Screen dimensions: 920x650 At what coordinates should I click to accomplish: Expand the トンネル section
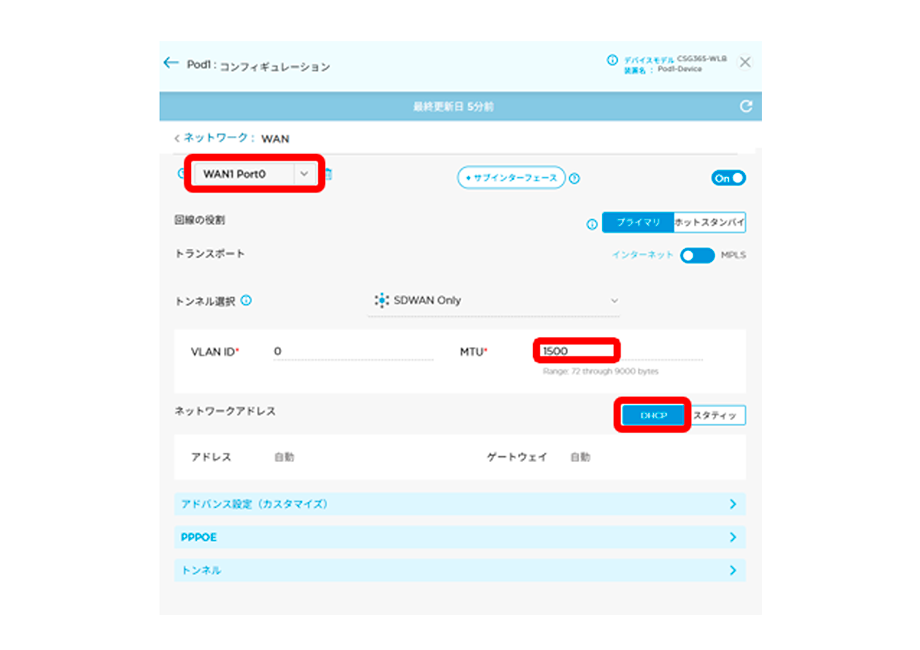[459, 570]
